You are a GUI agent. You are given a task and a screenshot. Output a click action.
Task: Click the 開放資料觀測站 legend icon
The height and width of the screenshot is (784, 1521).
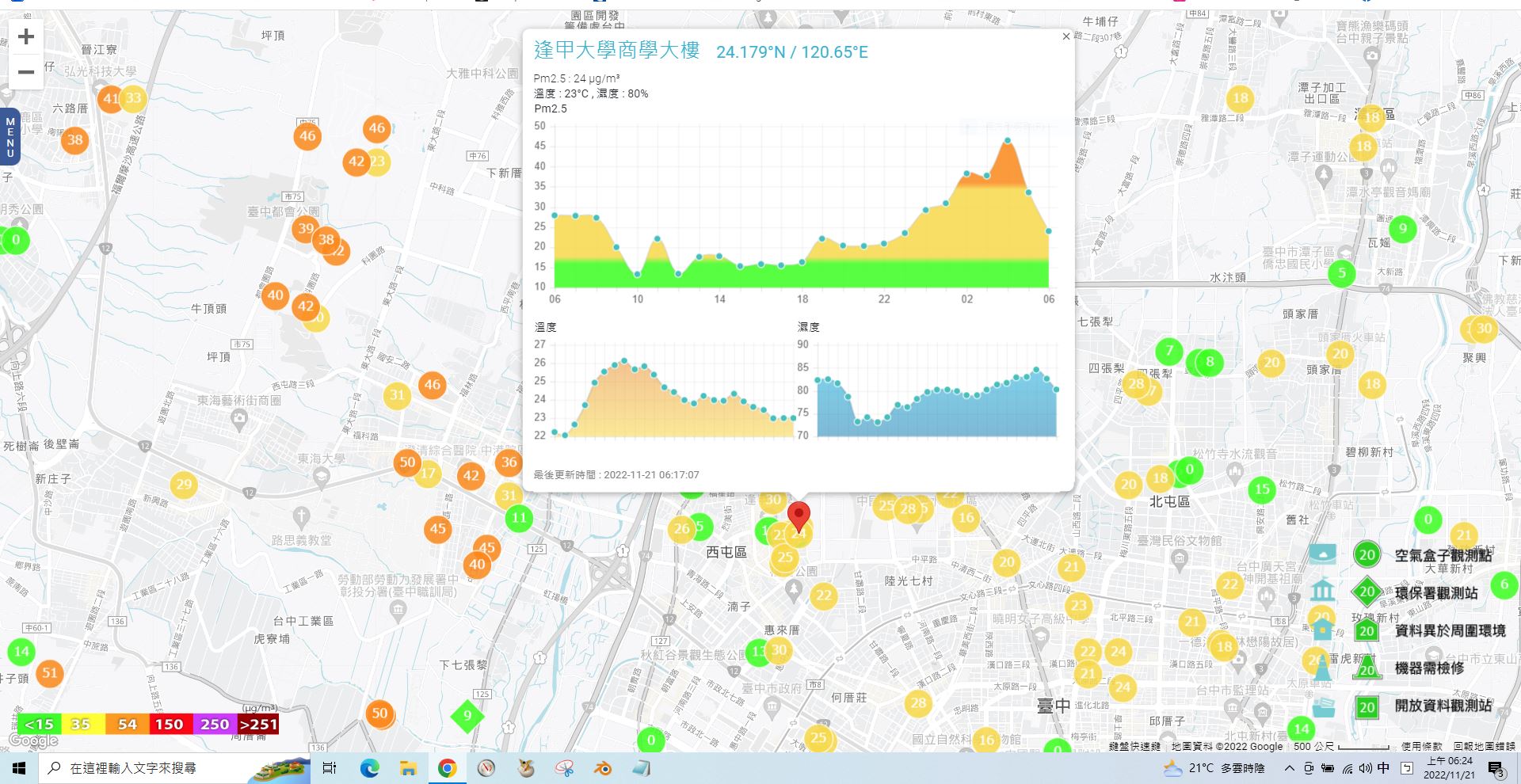coord(1322,706)
